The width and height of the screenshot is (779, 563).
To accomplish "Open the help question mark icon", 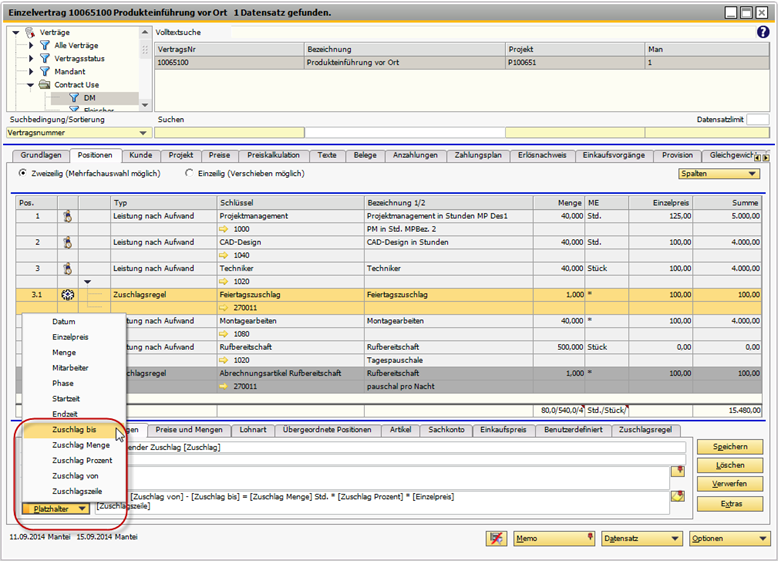I will click(763, 32).
